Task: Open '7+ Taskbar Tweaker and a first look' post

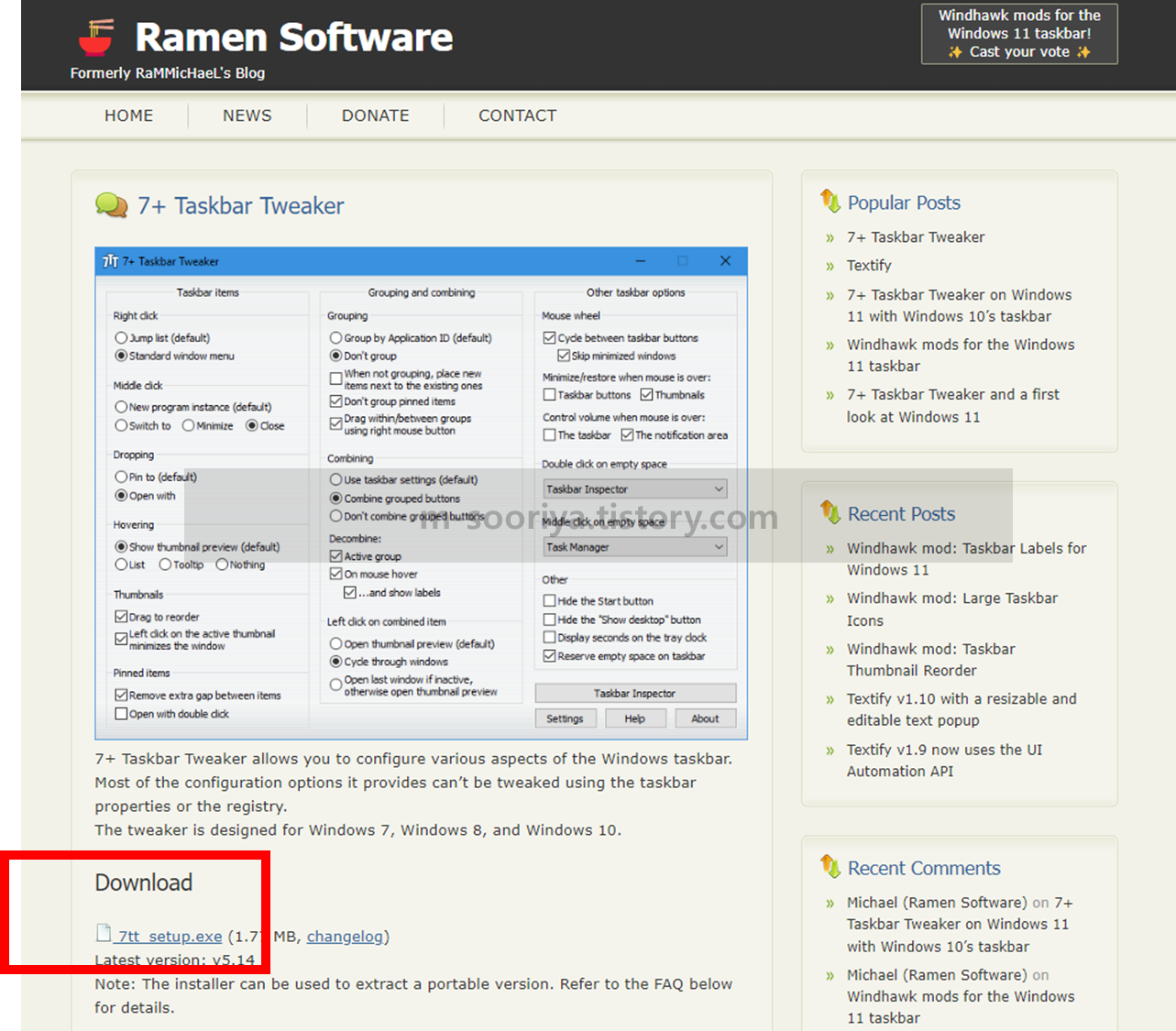Action: tap(953, 406)
